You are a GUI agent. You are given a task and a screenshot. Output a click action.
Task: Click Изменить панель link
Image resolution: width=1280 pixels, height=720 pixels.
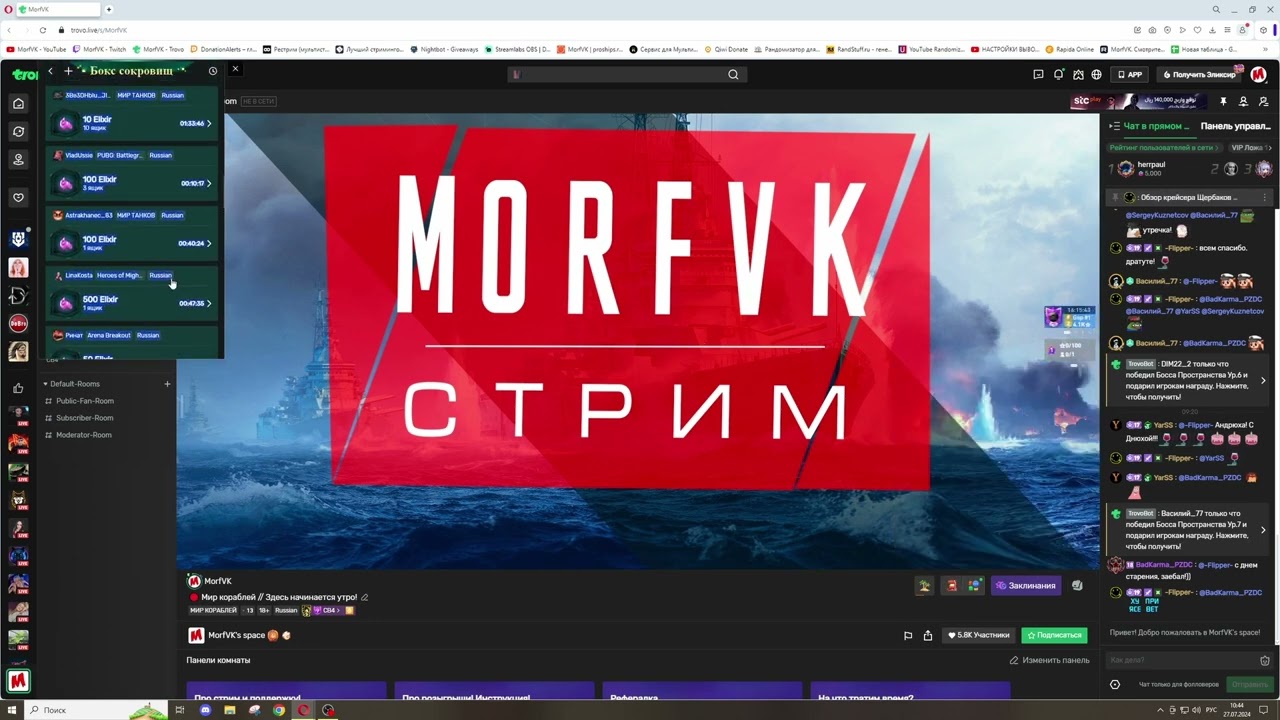[x=1049, y=660]
